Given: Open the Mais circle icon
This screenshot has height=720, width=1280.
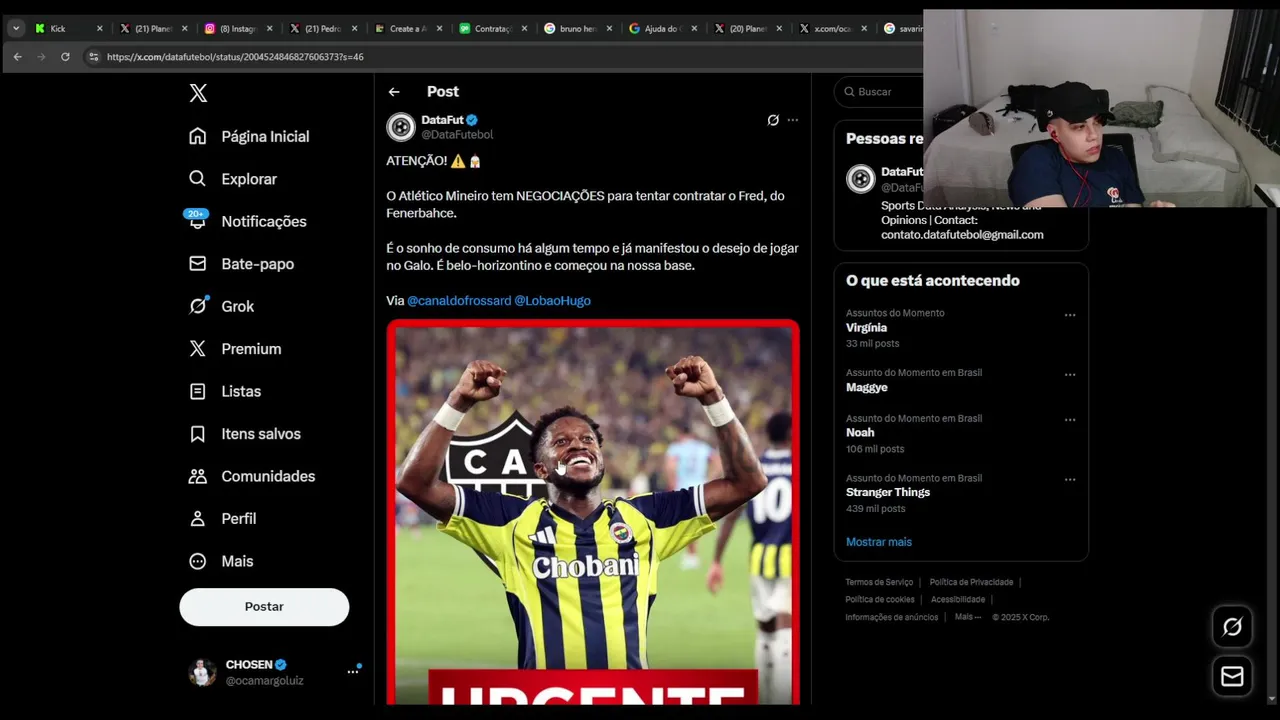Looking at the screenshot, I should tap(198, 561).
